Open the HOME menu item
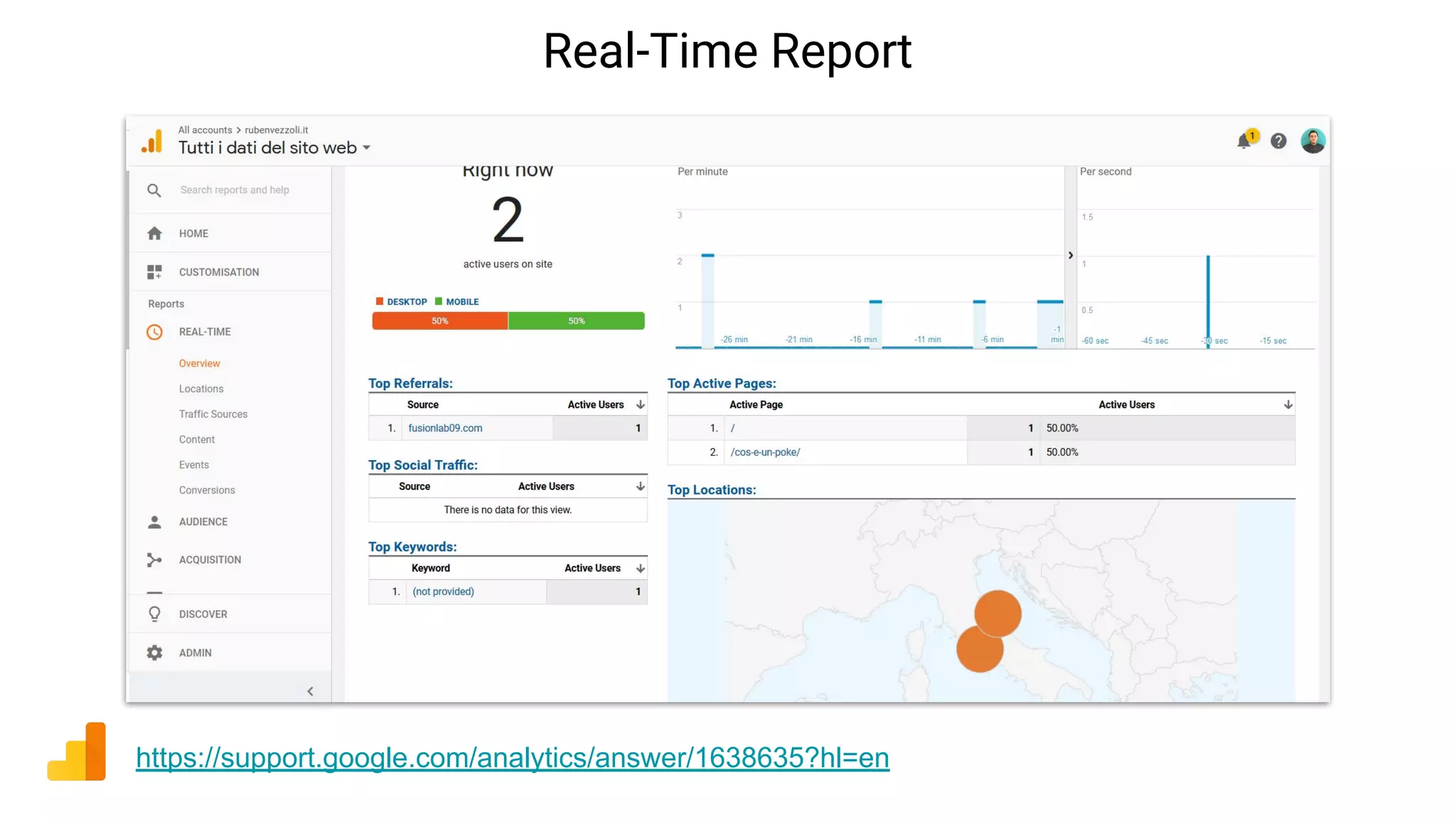 click(x=193, y=233)
